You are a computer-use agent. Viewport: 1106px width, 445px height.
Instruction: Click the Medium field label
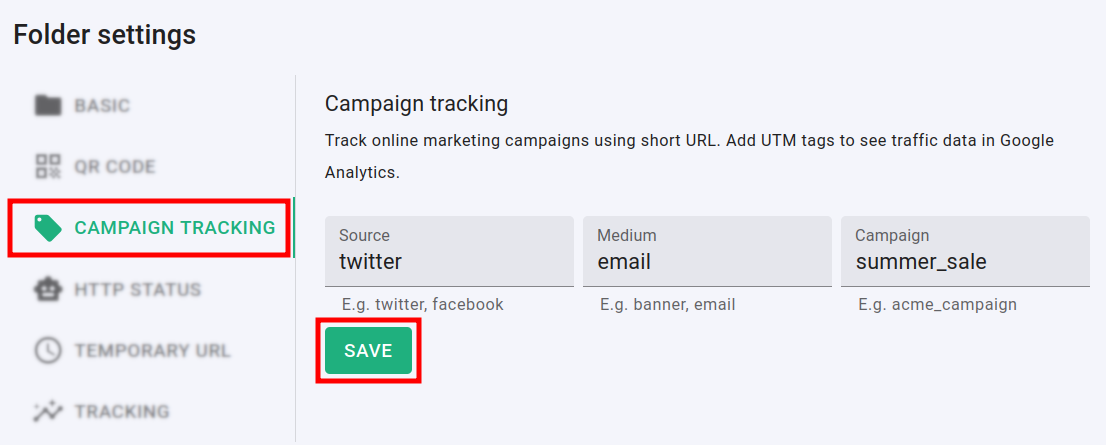point(627,236)
